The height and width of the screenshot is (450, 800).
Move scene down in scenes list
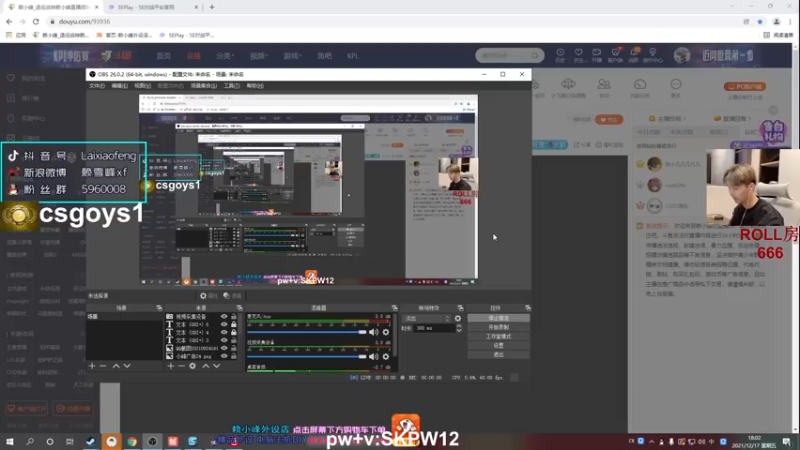click(127, 366)
